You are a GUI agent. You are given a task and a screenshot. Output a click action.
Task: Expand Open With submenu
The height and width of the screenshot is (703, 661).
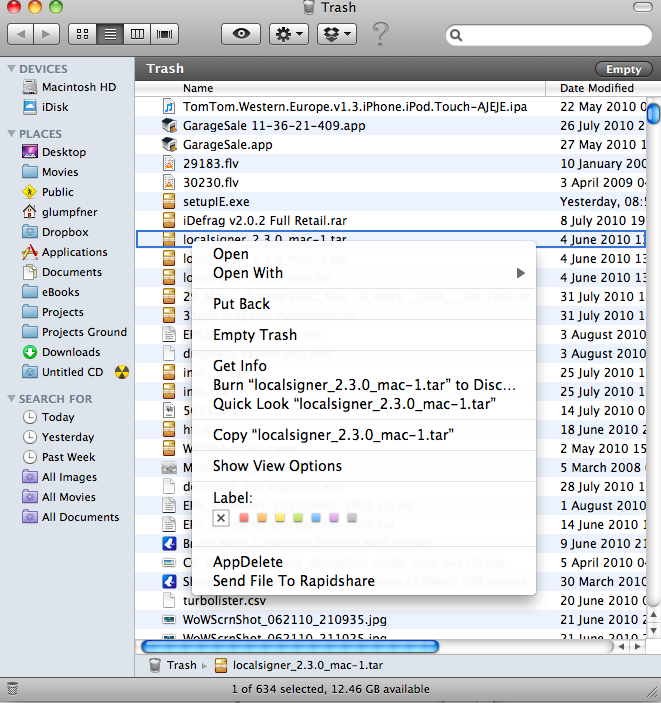[364, 273]
